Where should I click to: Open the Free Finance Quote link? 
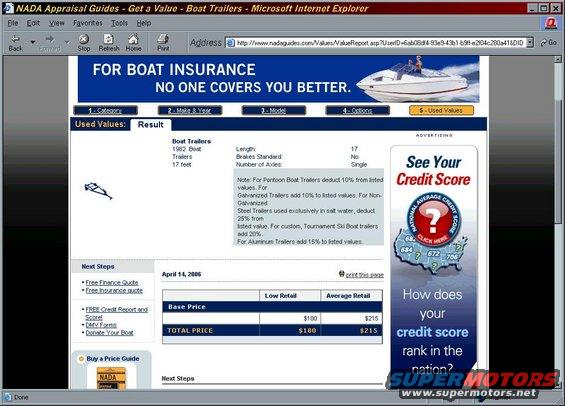[x=112, y=282]
